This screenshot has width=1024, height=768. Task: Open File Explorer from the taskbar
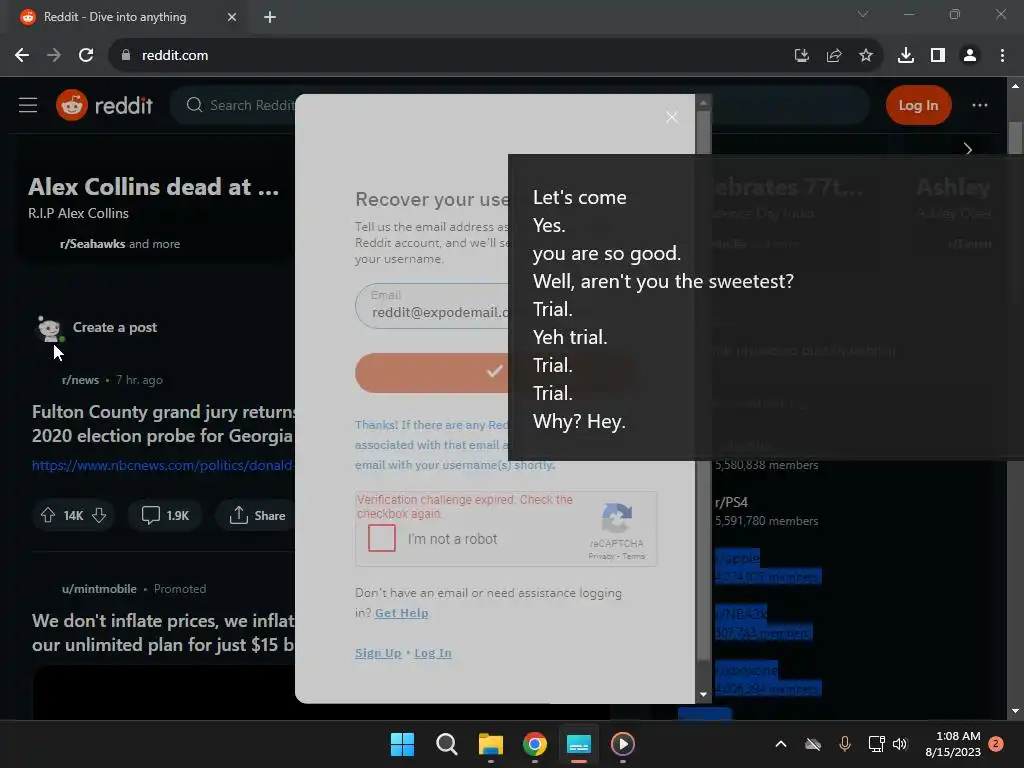pos(490,744)
